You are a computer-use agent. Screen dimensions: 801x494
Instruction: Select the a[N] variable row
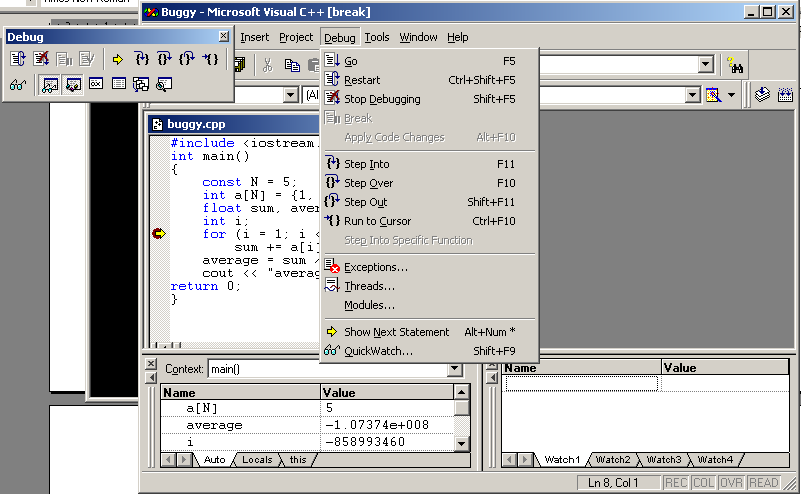[x=307, y=408]
